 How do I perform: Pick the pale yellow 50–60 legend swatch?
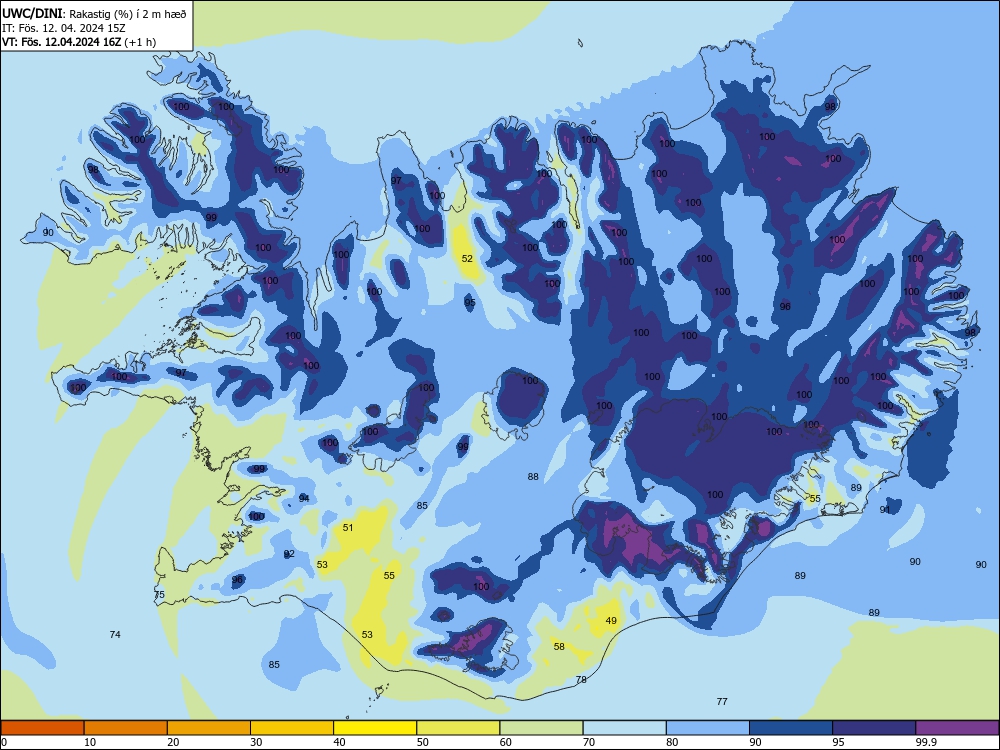[459, 728]
